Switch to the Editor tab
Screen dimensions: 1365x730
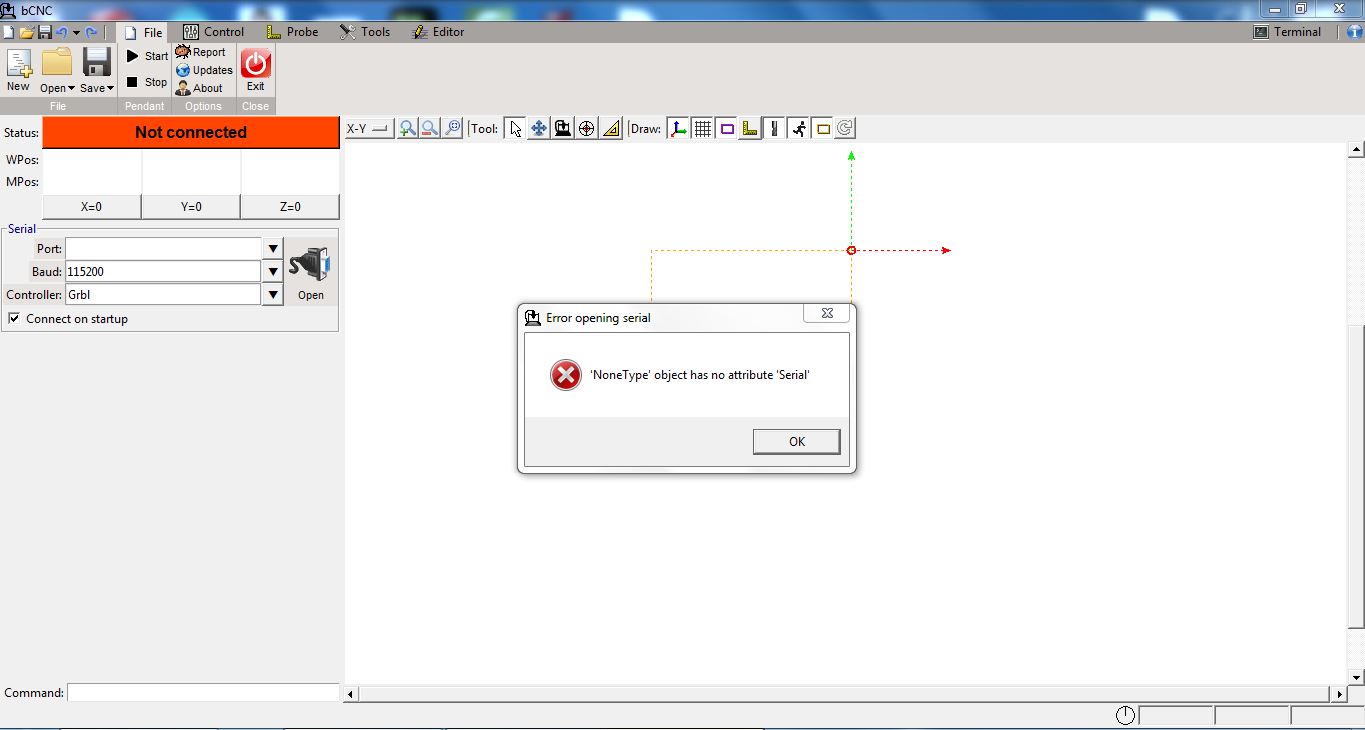click(x=437, y=32)
